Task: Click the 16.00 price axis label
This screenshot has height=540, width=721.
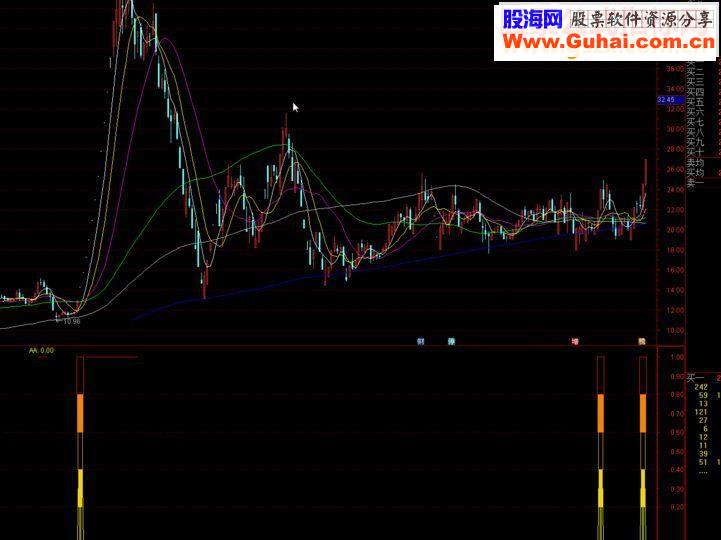Action: (675, 270)
